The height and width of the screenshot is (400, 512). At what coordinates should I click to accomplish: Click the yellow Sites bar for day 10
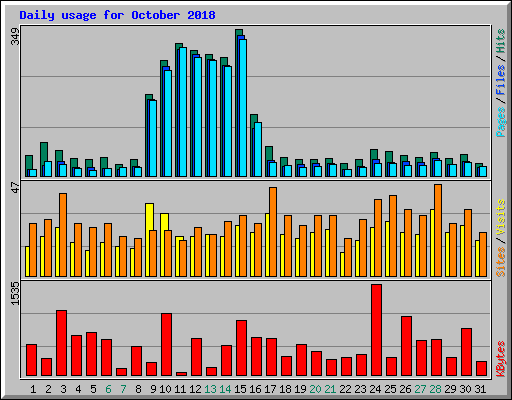(164, 222)
